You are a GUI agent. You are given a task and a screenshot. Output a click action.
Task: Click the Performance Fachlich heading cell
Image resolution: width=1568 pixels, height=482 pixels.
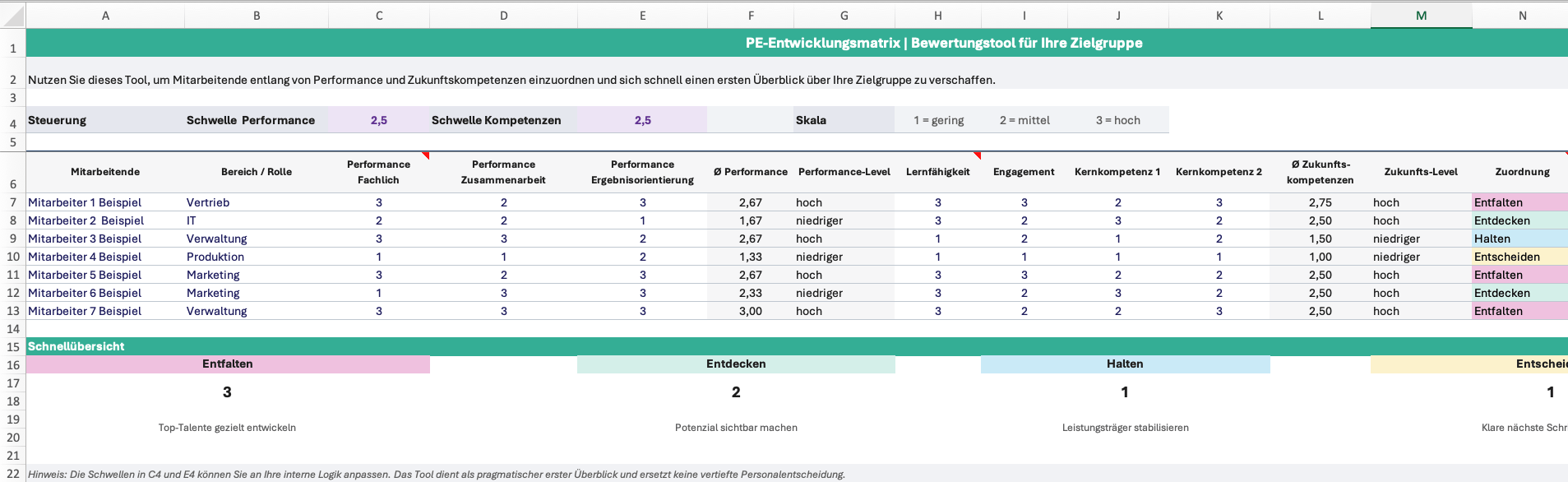[378, 172]
